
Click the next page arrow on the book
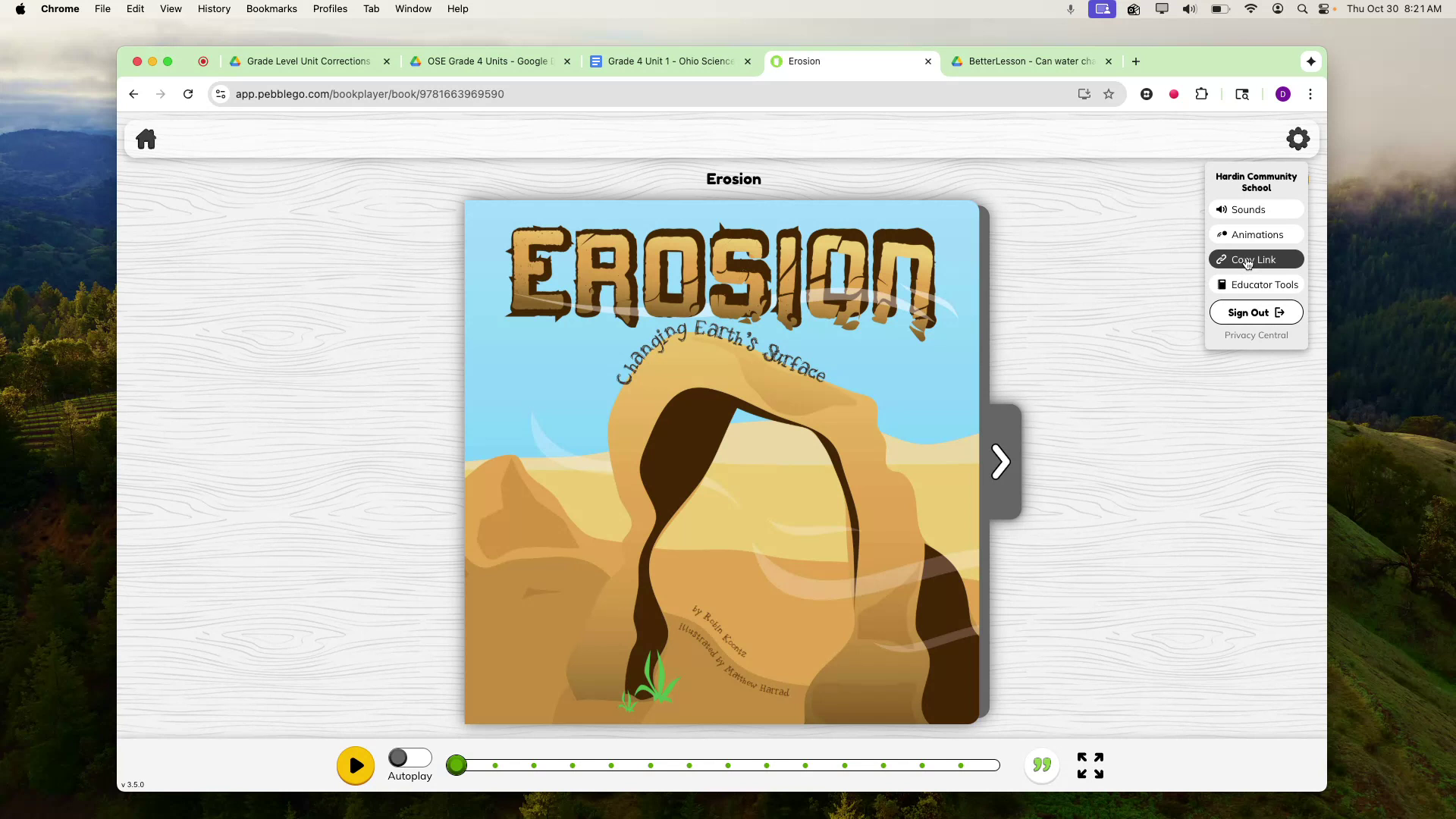tap(1000, 461)
